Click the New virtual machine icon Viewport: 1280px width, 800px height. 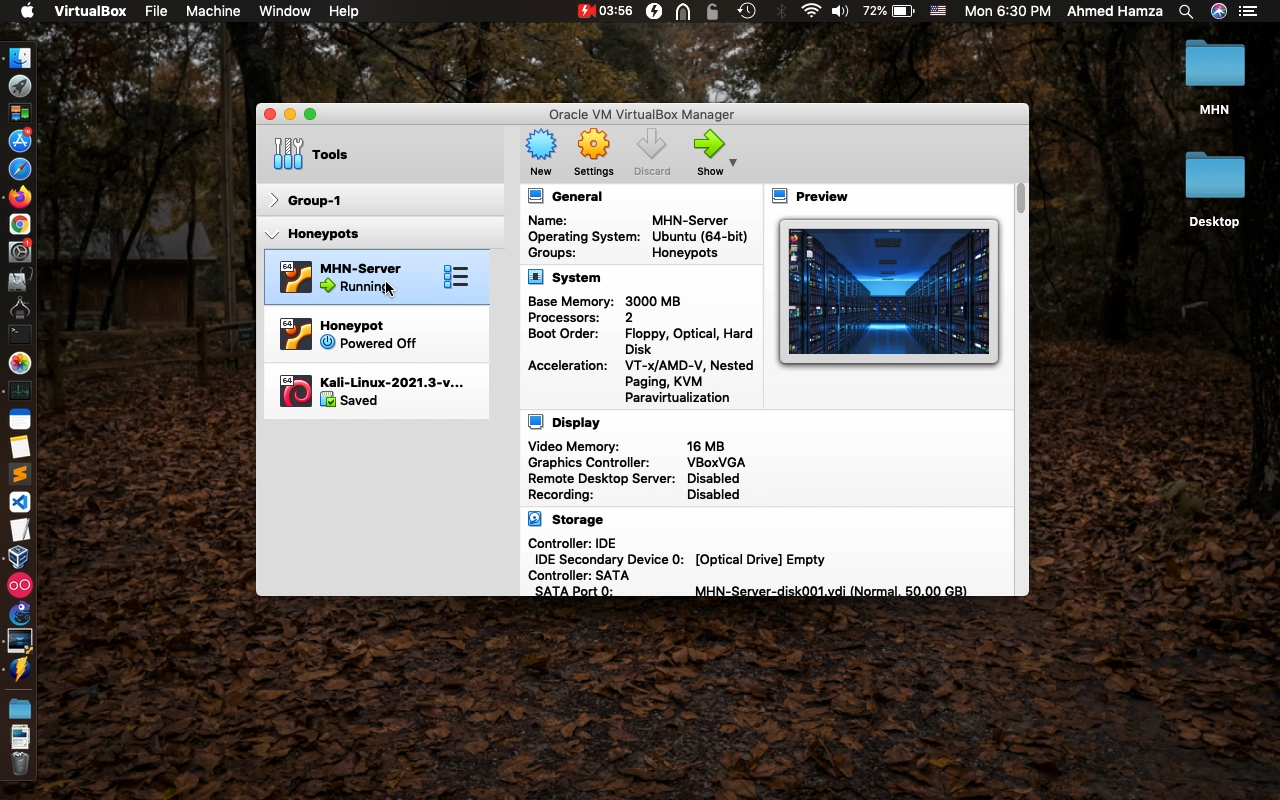(x=541, y=146)
